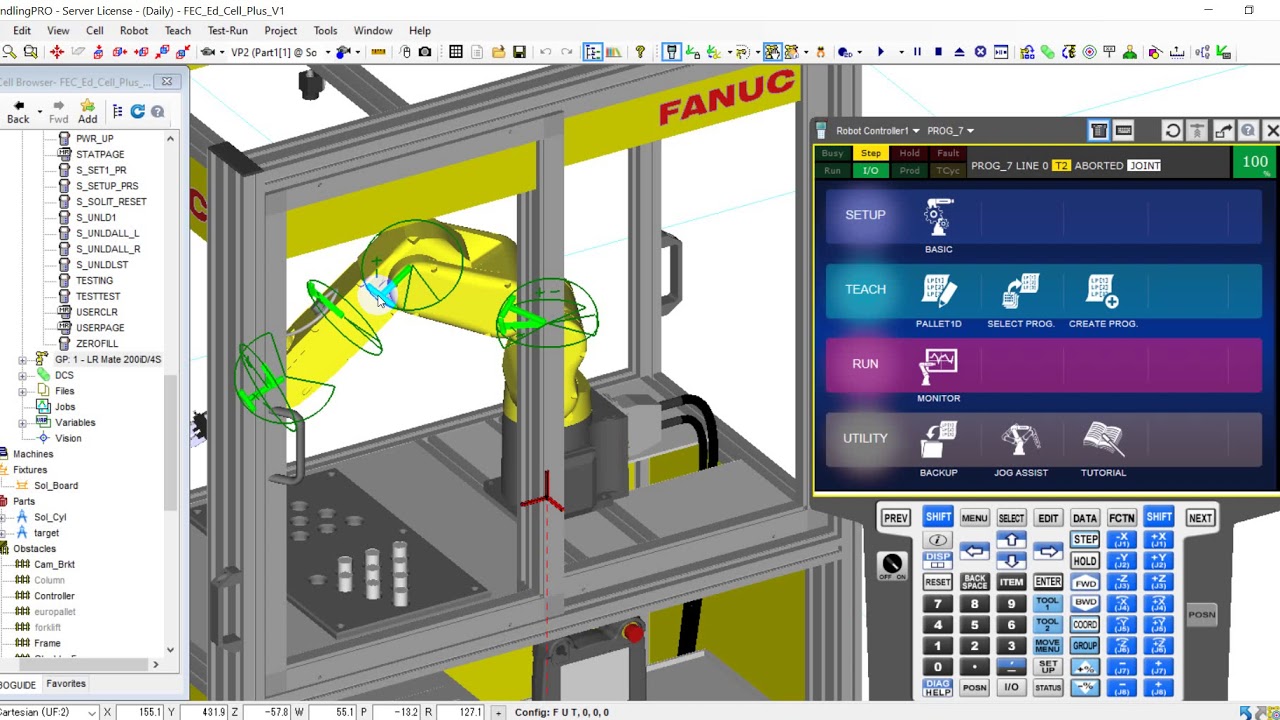Click refresh icon on pendant title bar
Image resolution: width=1280 pixels, height=720 pixels.
[x=1172, y=131]
